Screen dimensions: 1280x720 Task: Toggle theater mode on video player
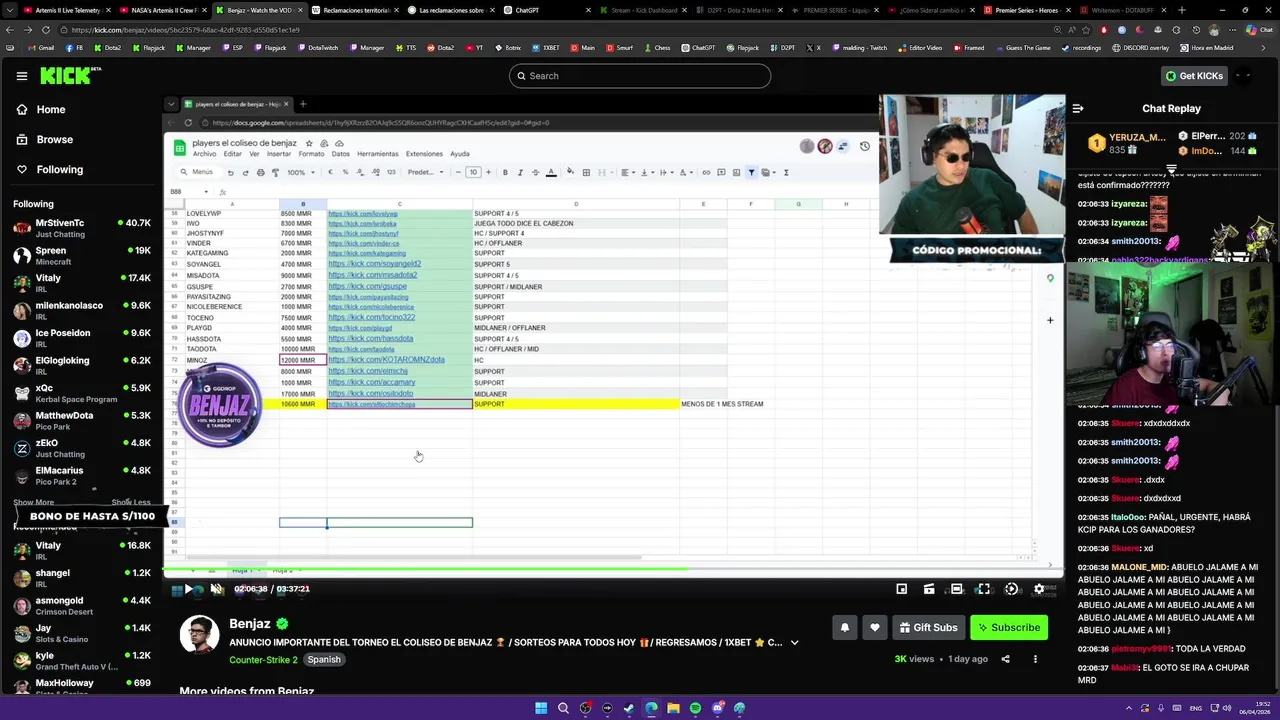956,589
